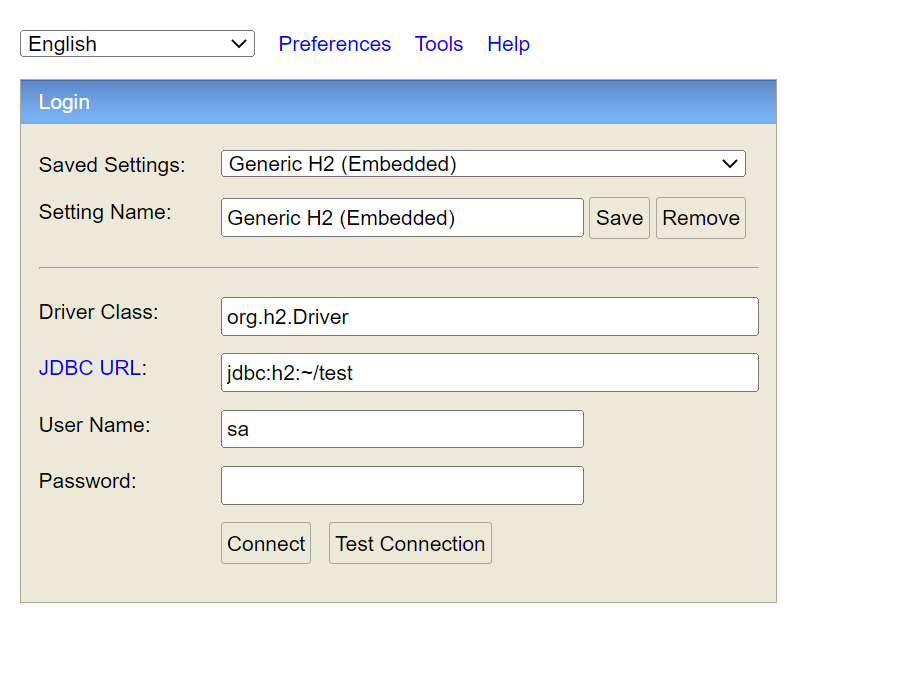Click the Remove button
The height and width of the screenshot is (696, 912).
[x=701, y=218]
